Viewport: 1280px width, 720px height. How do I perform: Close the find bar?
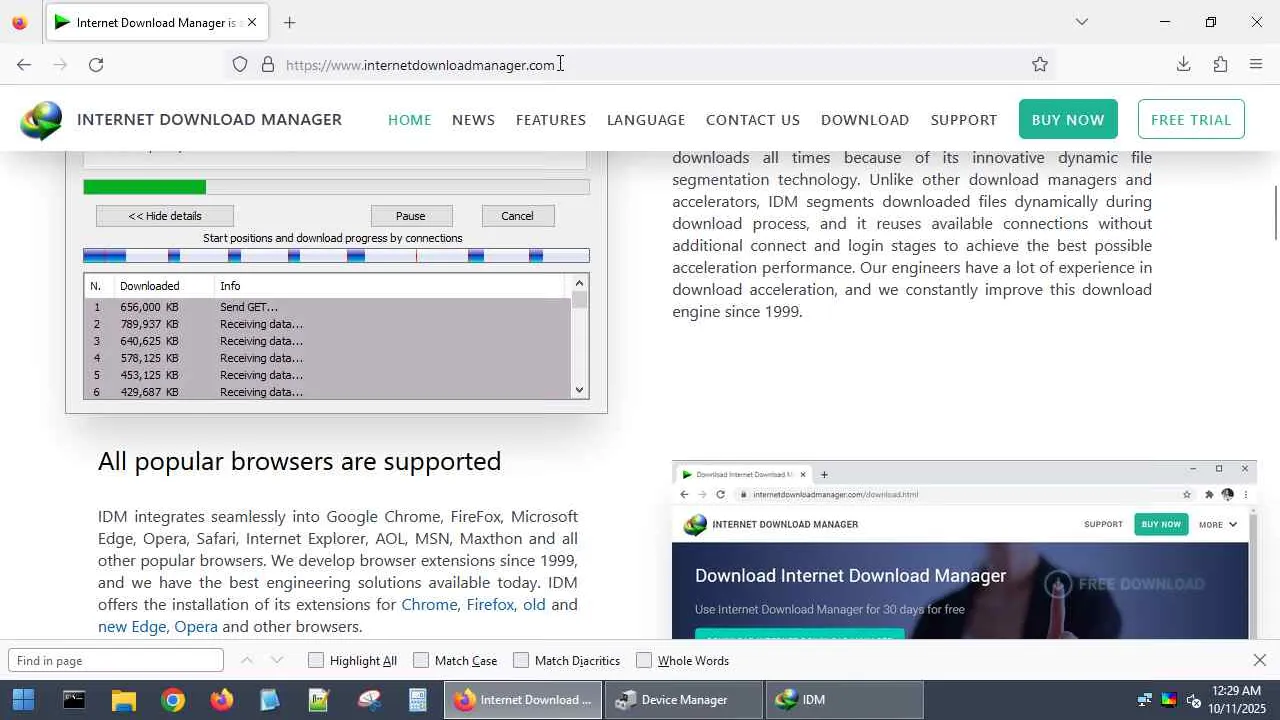click(1260, 660)
